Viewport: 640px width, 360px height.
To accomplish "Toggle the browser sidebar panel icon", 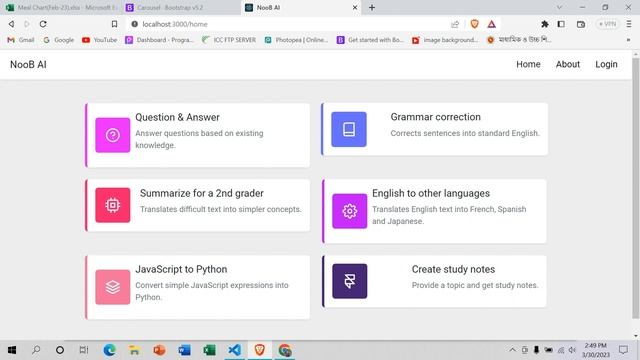I will point(561,24).
